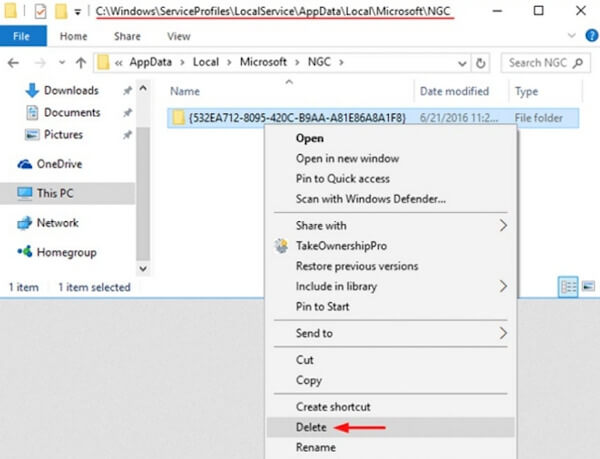Switch to large icons view in status bar
600x459 pixels.
click(587, 288)
